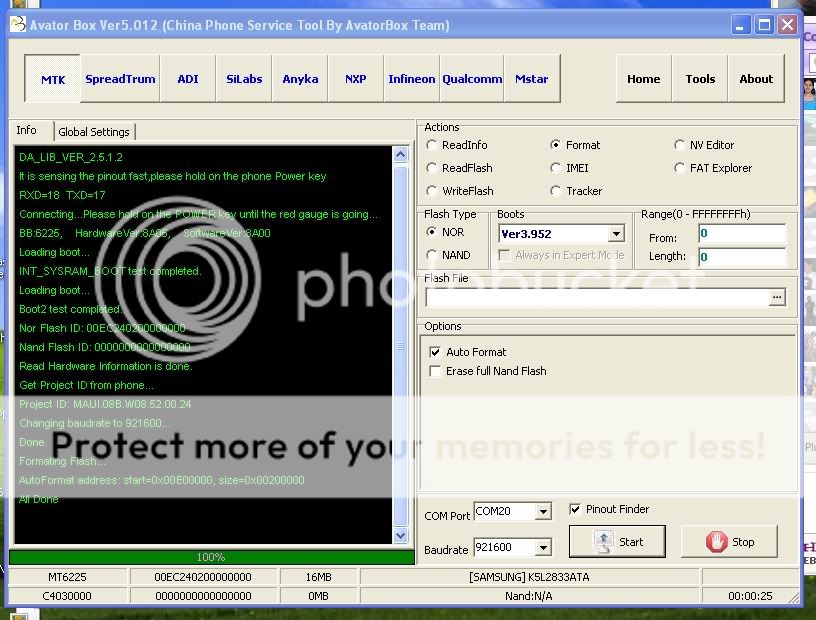Click the Start button icon
Image resolution: width=816 pixels, height=620 pixels.
click(603, 542)
